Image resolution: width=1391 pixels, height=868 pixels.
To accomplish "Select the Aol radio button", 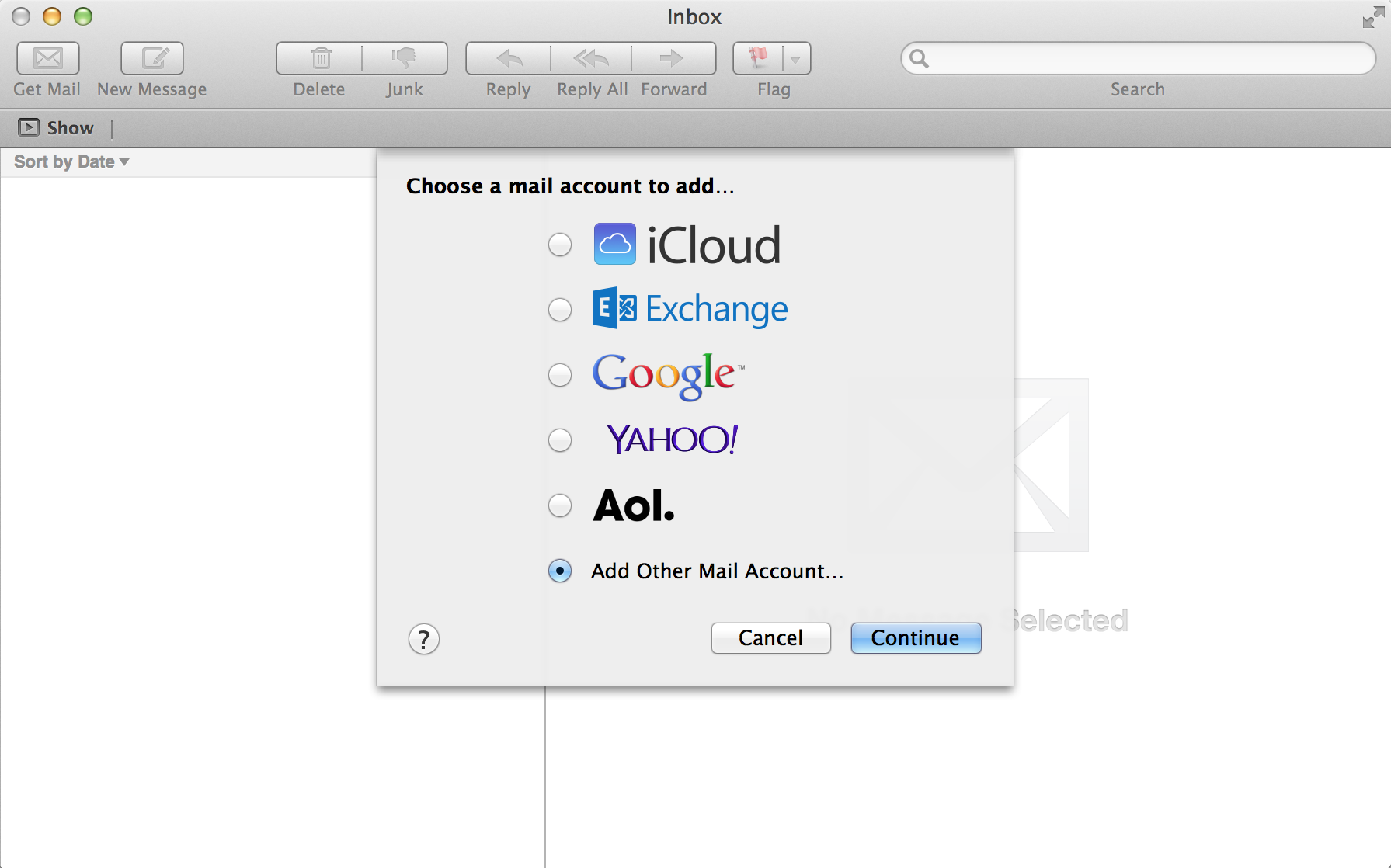I will pos(560,505).
